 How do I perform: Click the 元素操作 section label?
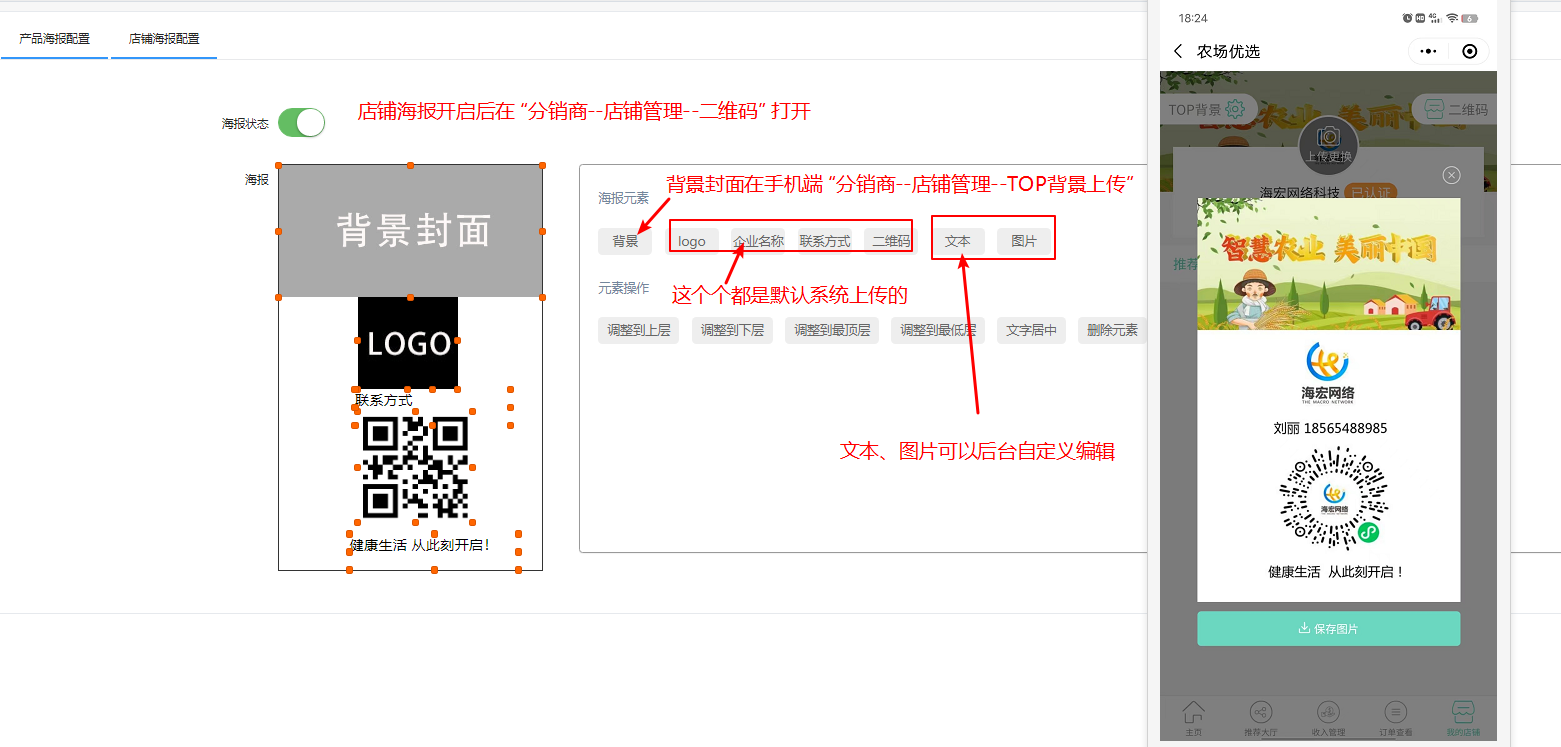[x=623, y=288]
